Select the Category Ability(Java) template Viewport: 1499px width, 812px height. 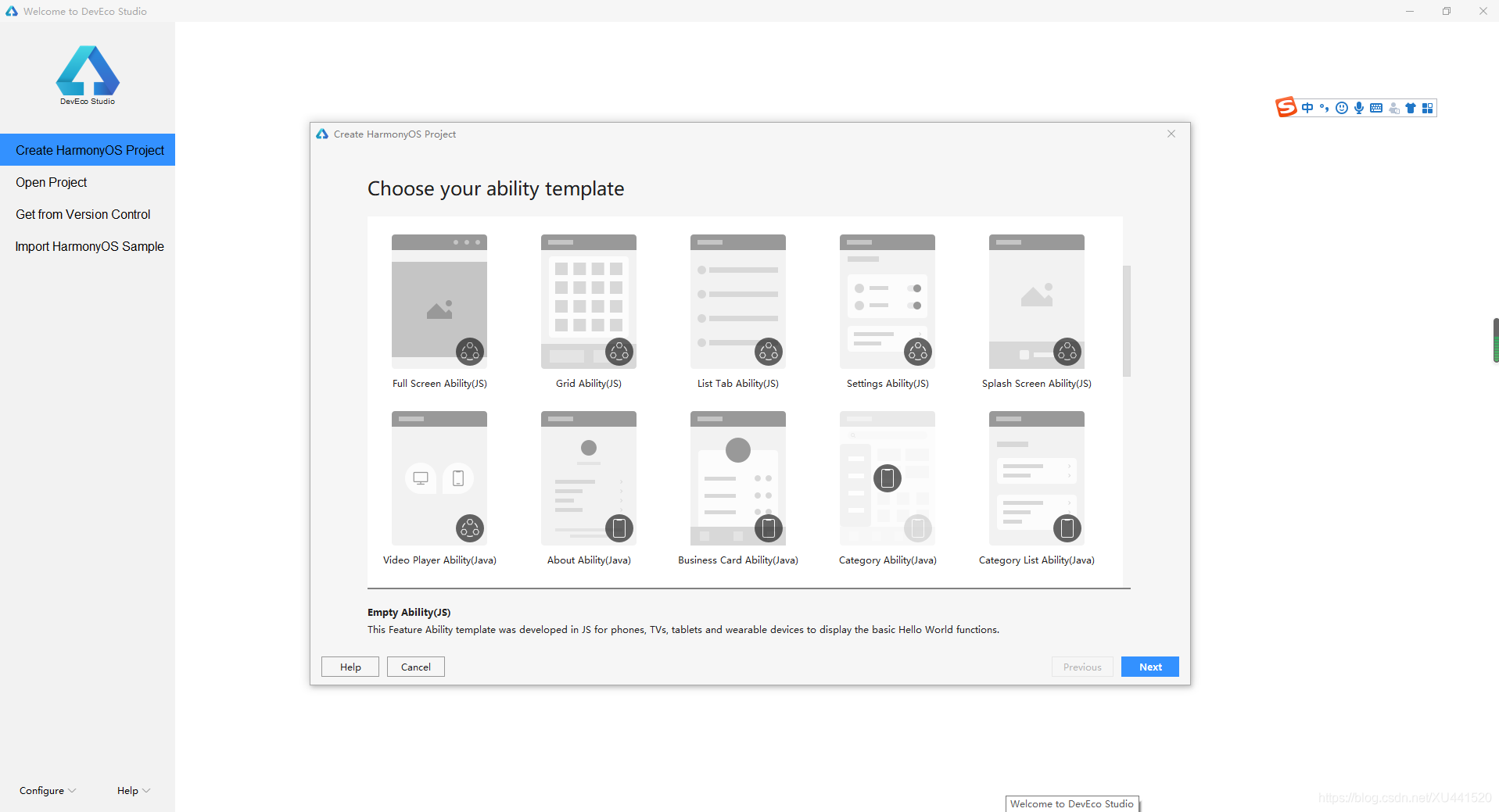tap(888, 478)
